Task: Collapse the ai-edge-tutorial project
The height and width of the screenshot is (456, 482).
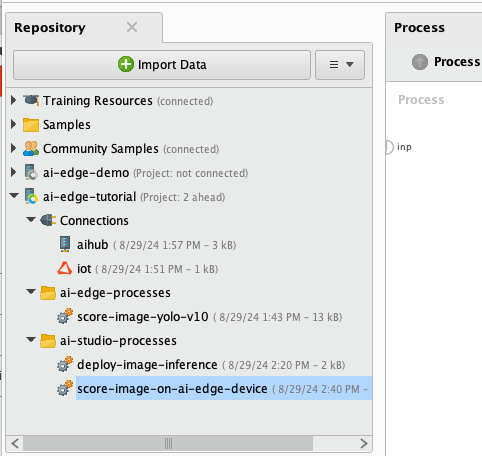Action: pos(14,196)
